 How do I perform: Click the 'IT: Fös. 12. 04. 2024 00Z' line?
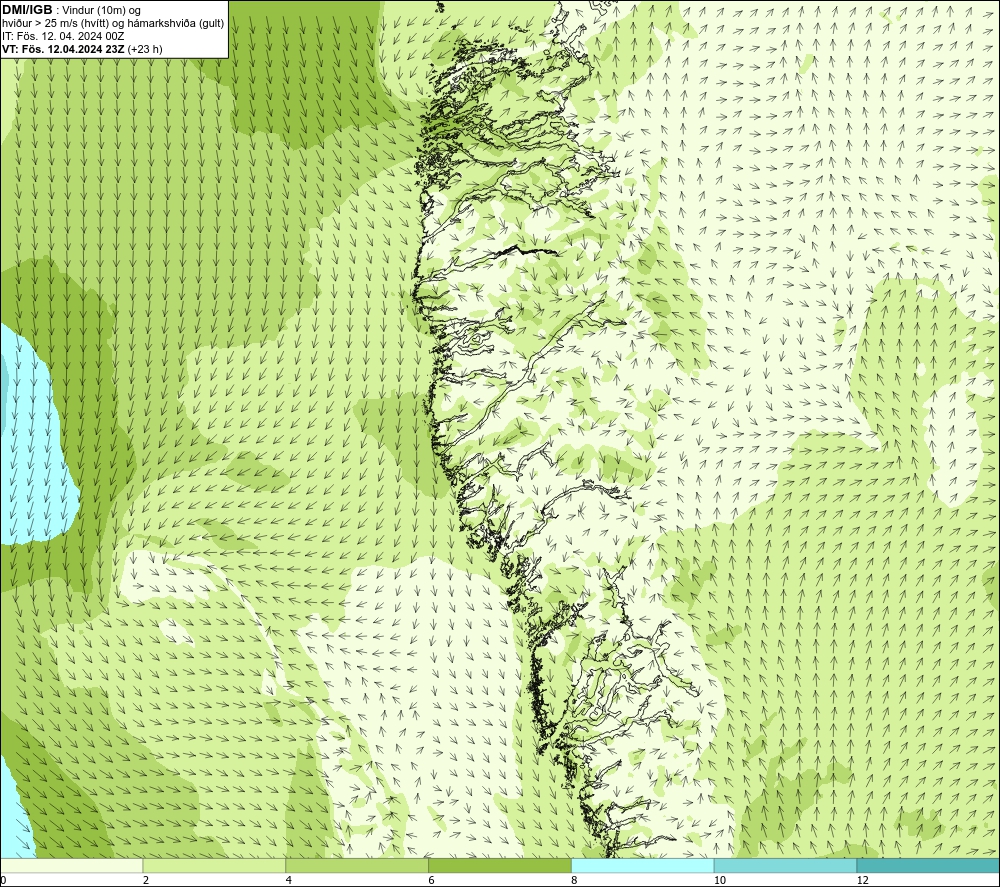63,36
